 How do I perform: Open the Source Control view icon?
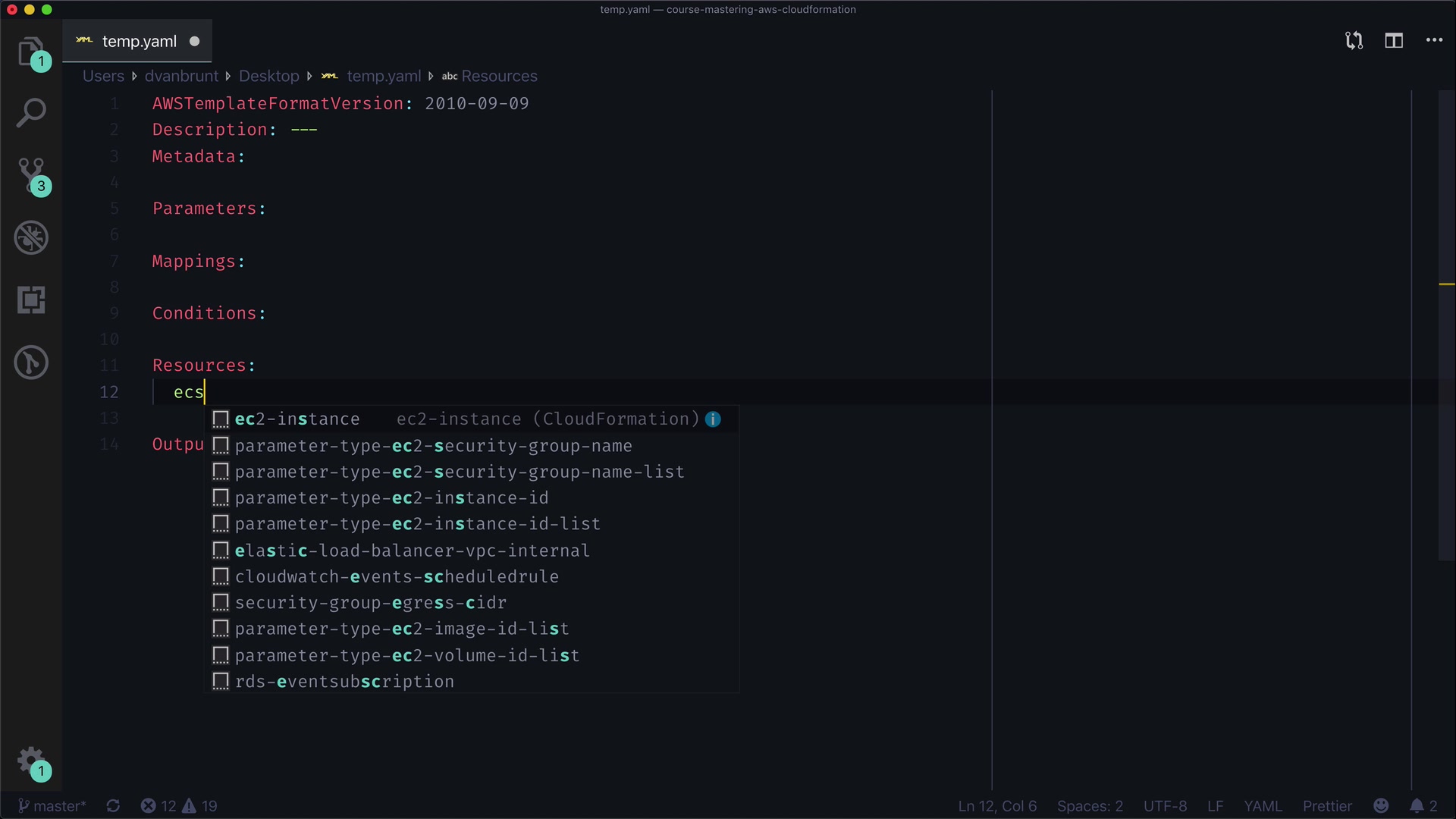point(31,175)
